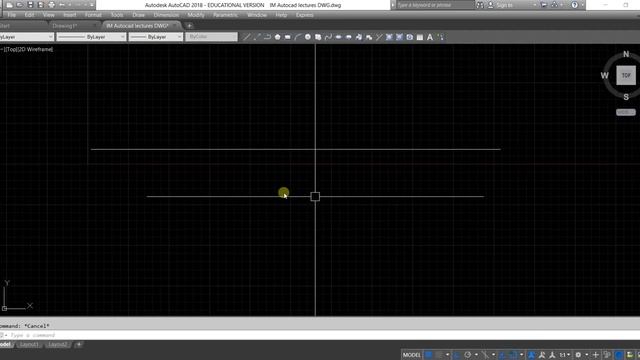Select the Rectangle tool

[288, 37]
